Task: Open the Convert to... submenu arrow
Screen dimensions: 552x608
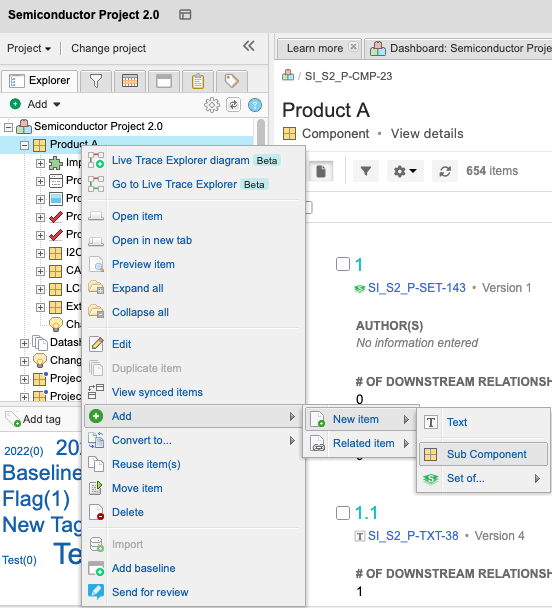Action: point(292,440)
